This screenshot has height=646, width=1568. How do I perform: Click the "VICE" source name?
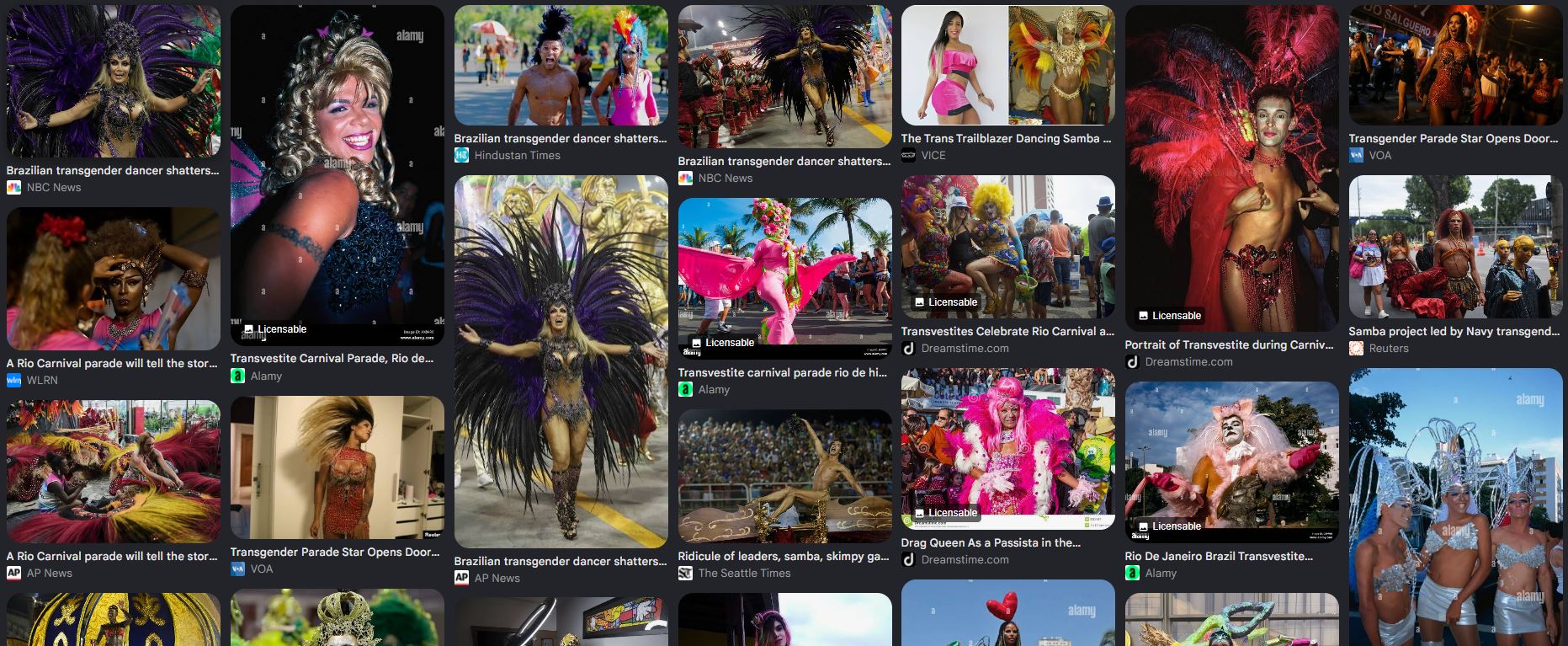pos(933,156)
